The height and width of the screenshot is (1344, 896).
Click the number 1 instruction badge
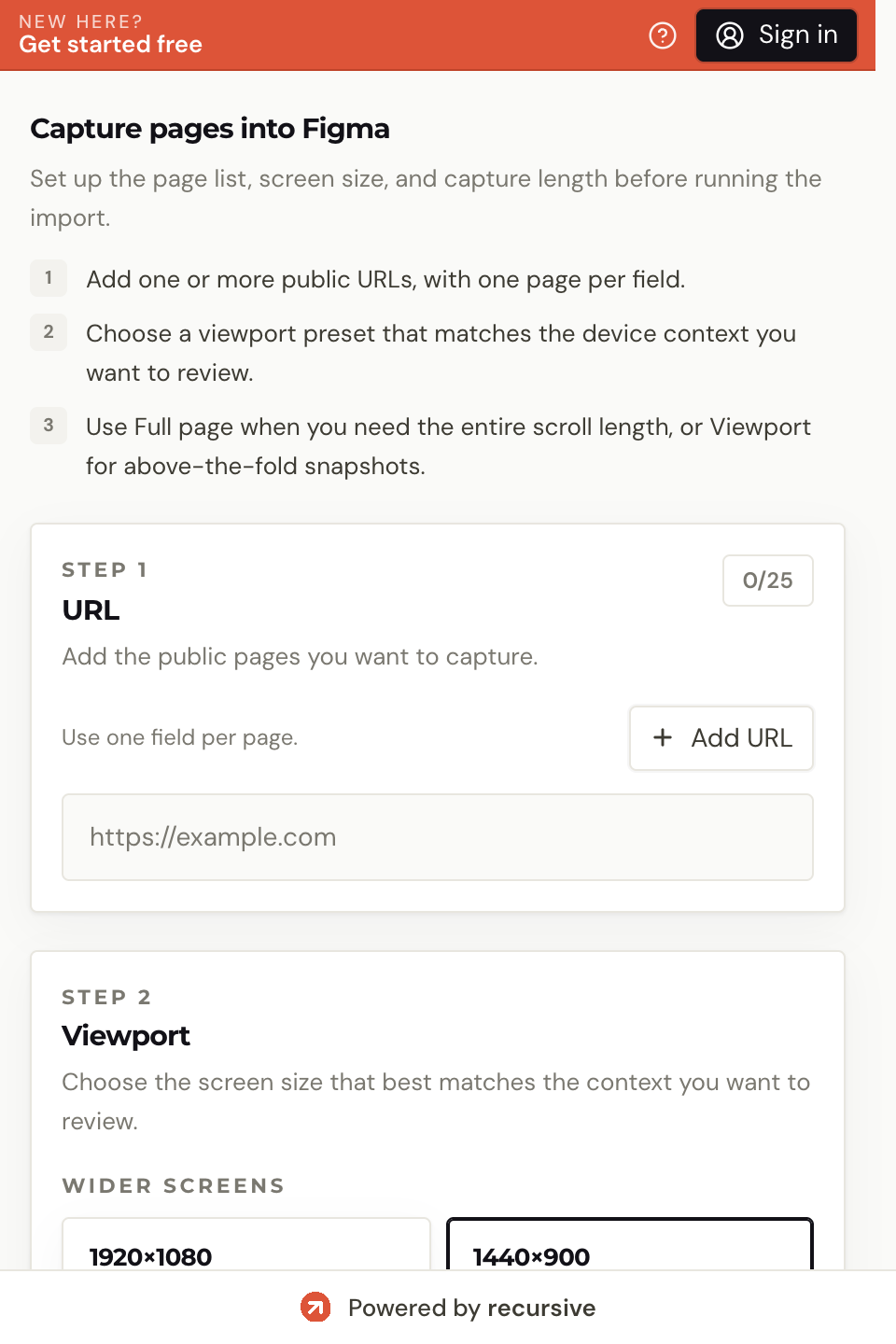point(49,278)
